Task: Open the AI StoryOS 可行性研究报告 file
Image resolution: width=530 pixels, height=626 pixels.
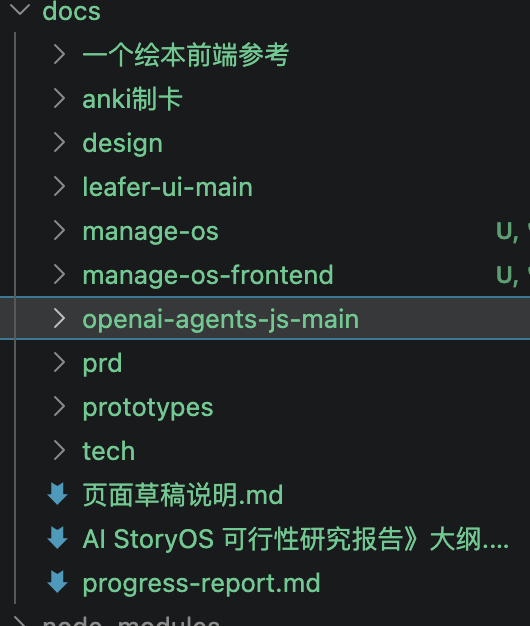Action: pos(295,539)
